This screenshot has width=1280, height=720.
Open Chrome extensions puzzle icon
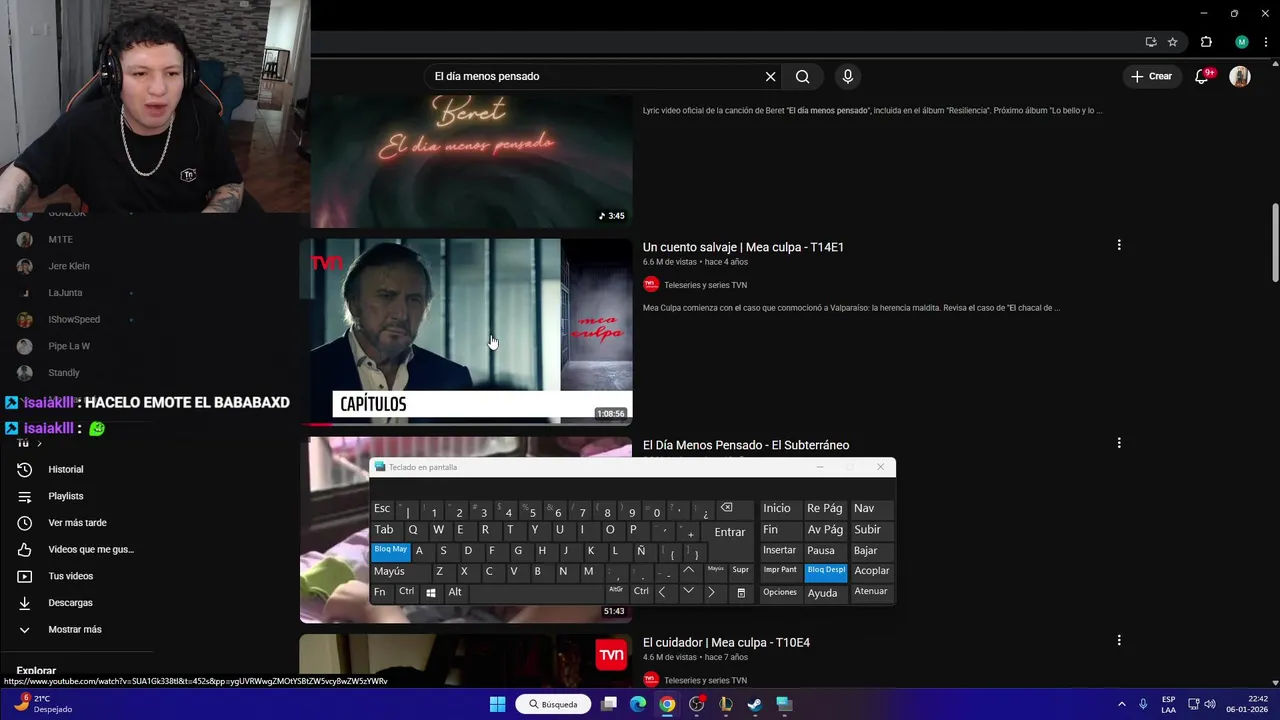[1206, 42]
